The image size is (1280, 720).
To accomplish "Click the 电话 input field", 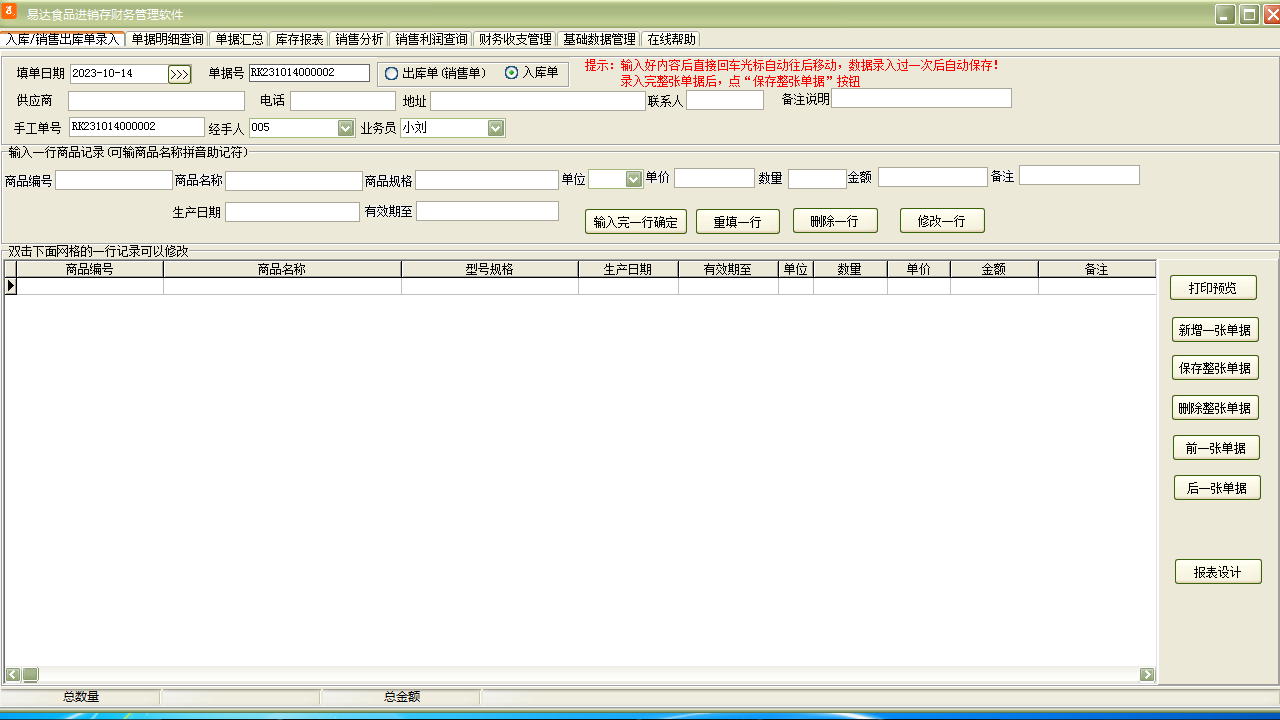I will click(343, 101).
